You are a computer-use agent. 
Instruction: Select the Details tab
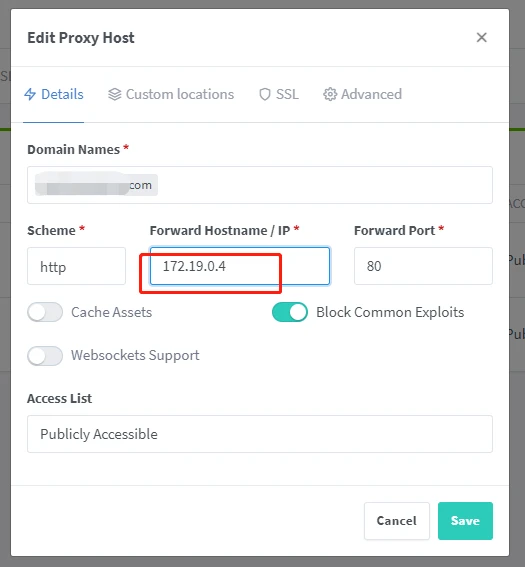[54, 94]
